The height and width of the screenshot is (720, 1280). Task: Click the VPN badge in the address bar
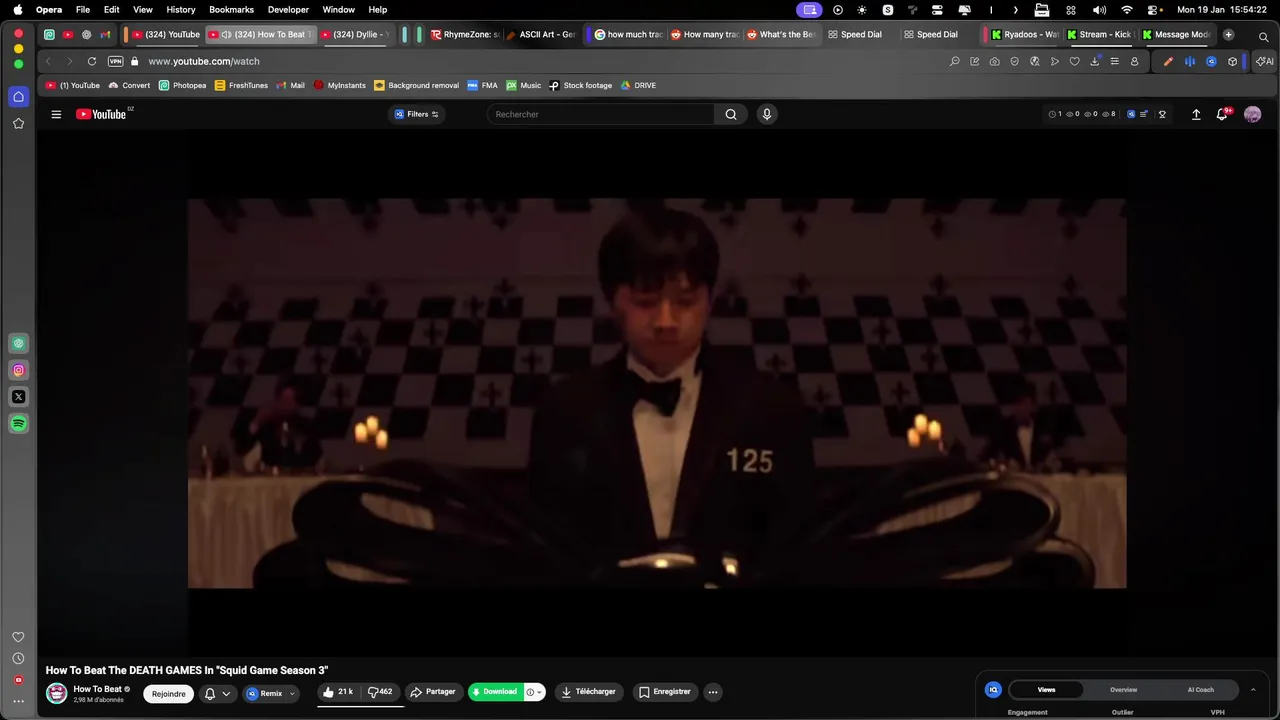(x=115, y=61)
